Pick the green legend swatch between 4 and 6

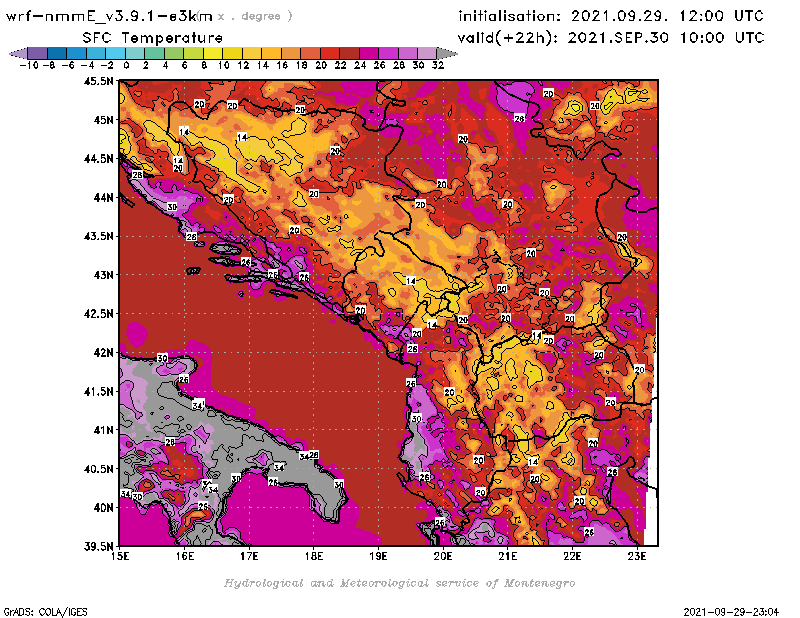(174, 53)
